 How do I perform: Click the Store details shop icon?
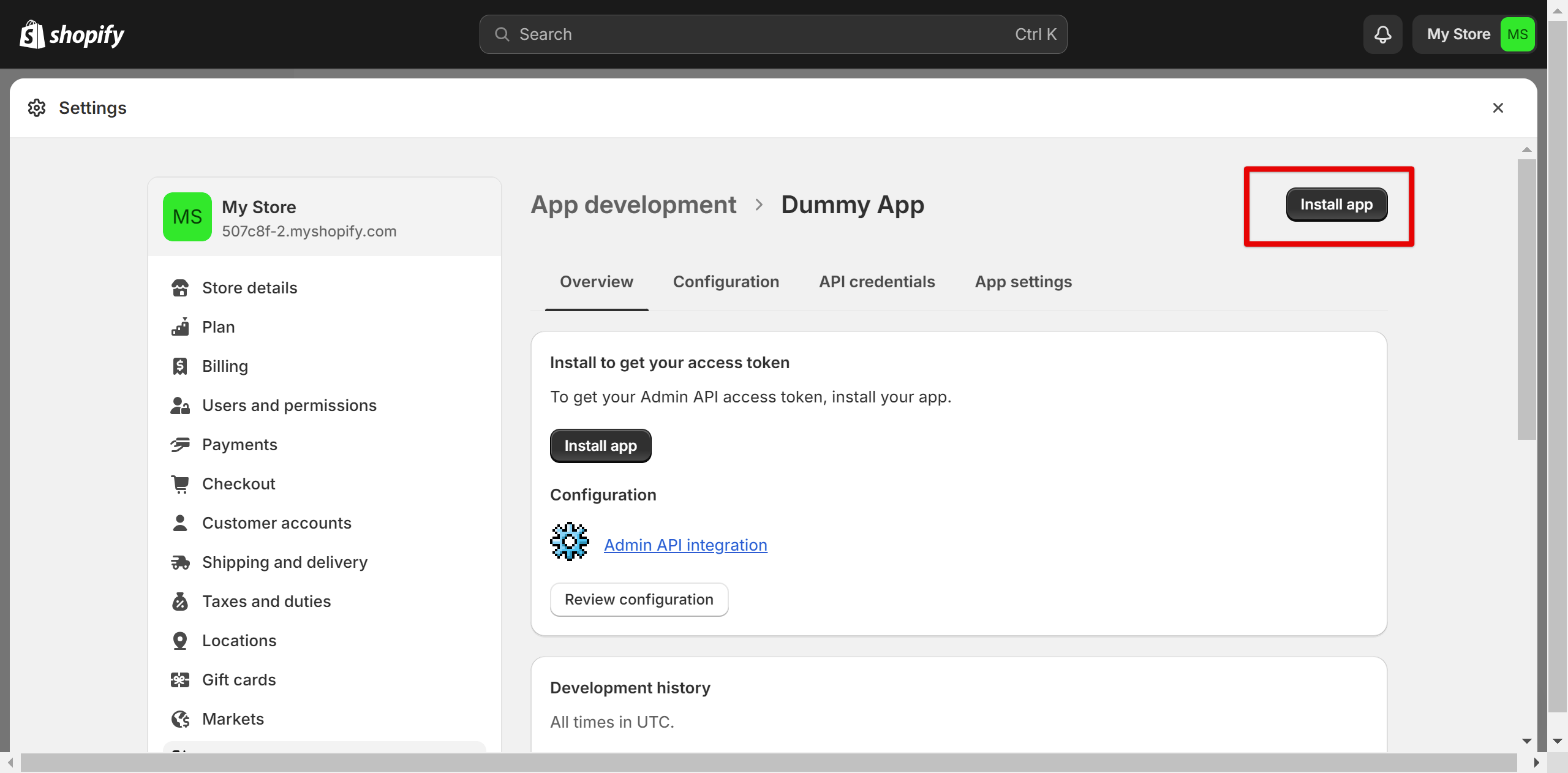click(x=180, y=288)
